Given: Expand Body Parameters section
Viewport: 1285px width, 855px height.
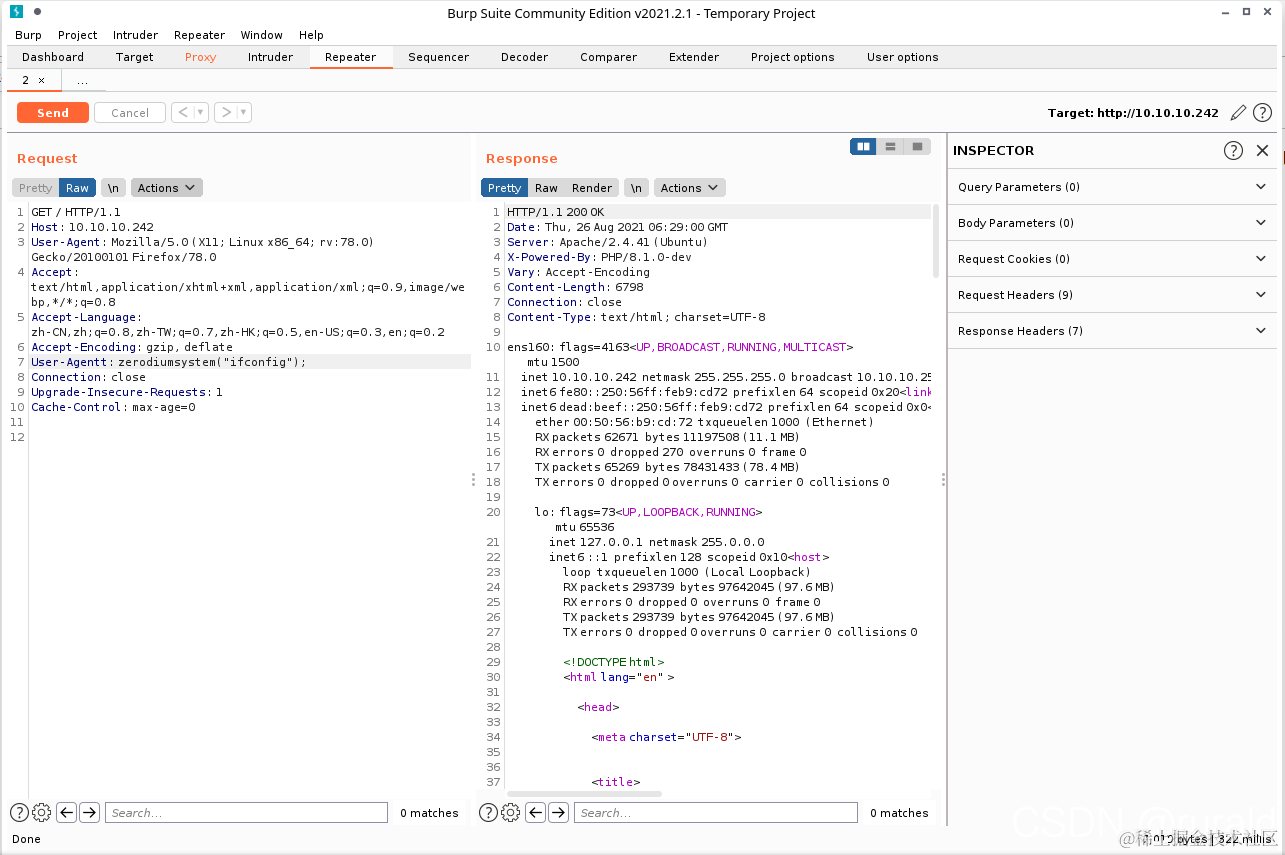Looking at the screenshot, I should tap(1112, 223).
